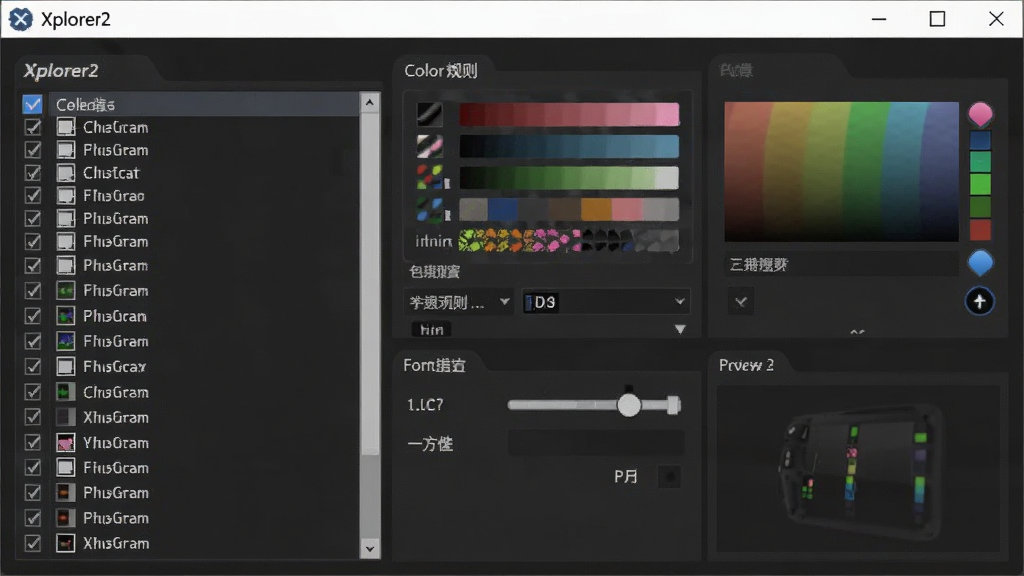Click the file icon beside ChiaGram
The width and height of the screenshot is (1024, 576).
[65, 127]
